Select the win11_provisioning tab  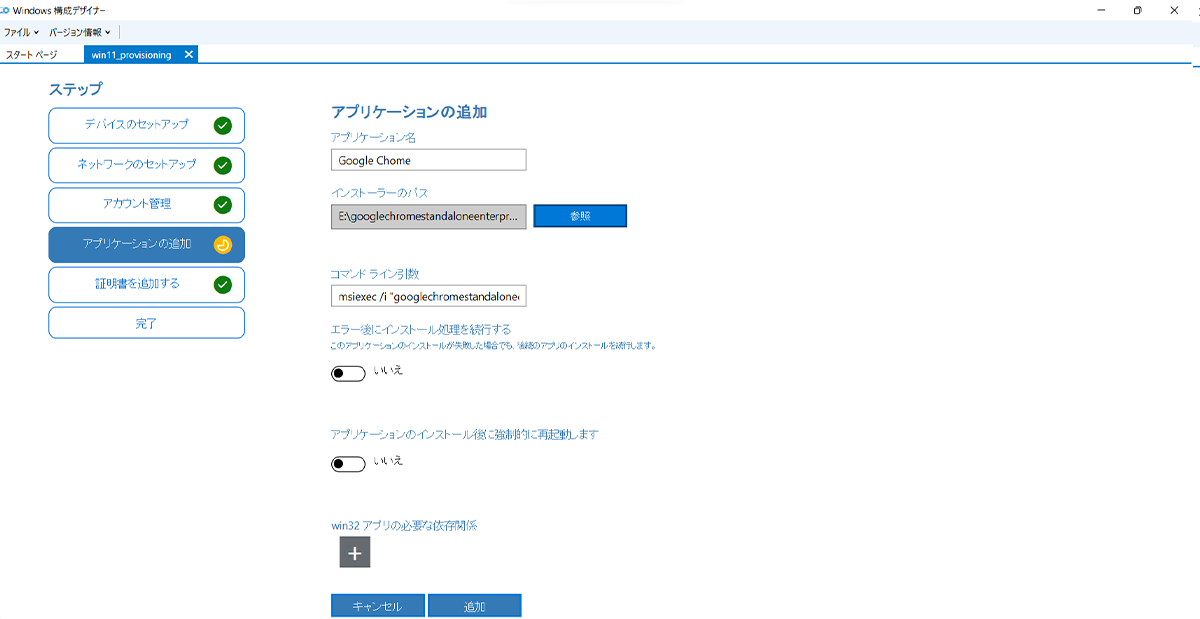[135, 55]
